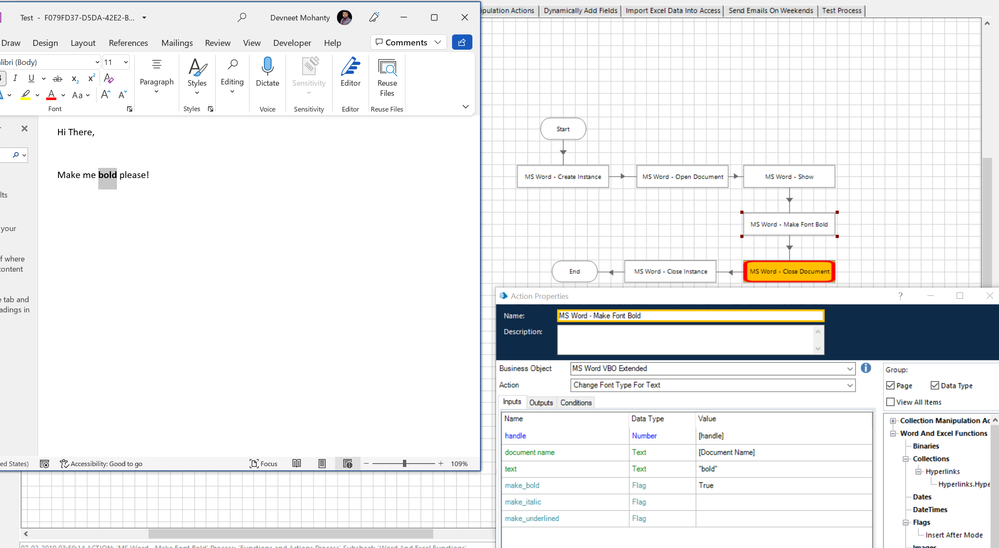This screenshot has height=548, width=999.
Task: Click the make_italic value cell
Action: pos(784,502)
